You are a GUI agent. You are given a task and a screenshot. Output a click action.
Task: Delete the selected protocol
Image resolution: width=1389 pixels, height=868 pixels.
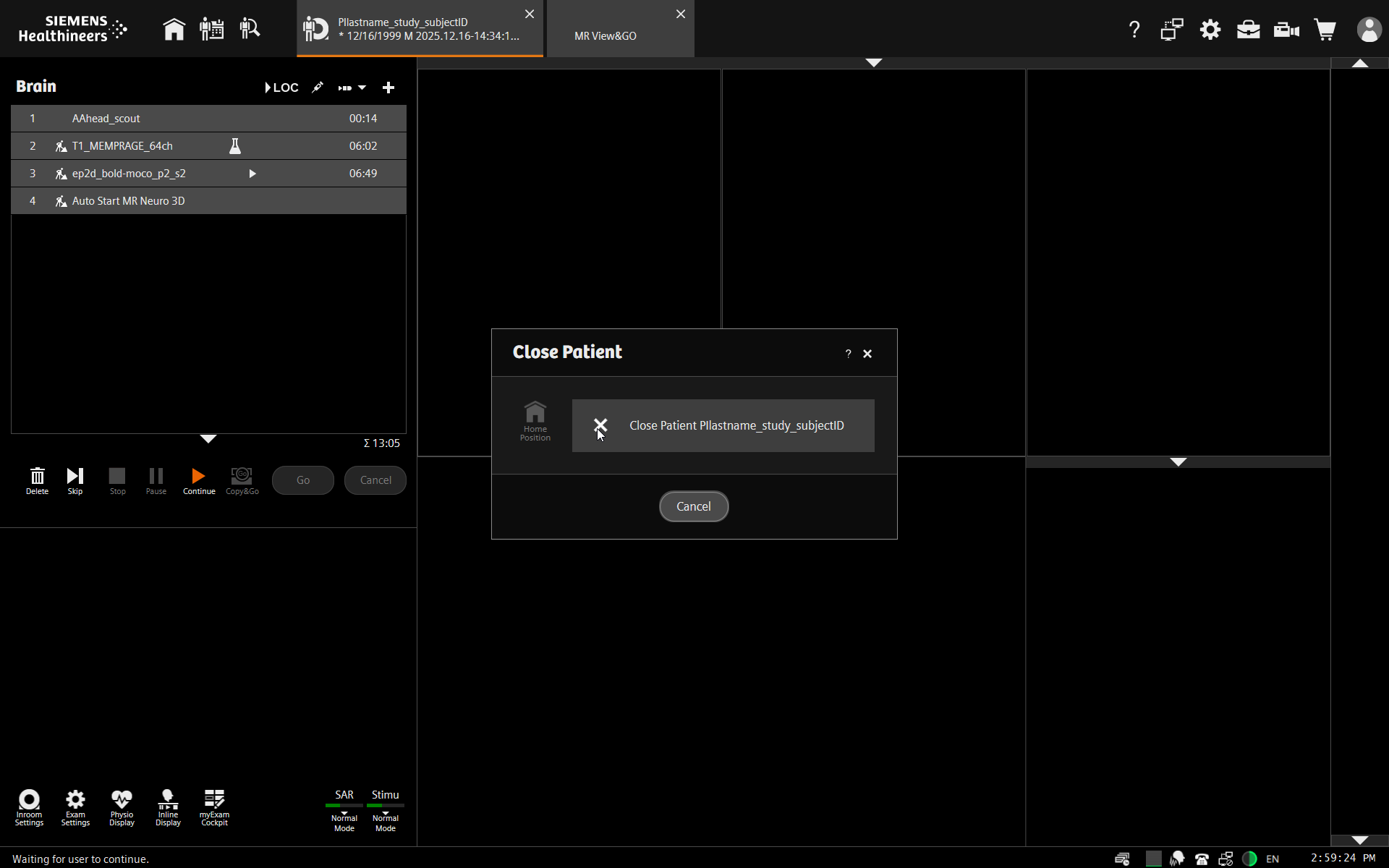click(37, 481)
